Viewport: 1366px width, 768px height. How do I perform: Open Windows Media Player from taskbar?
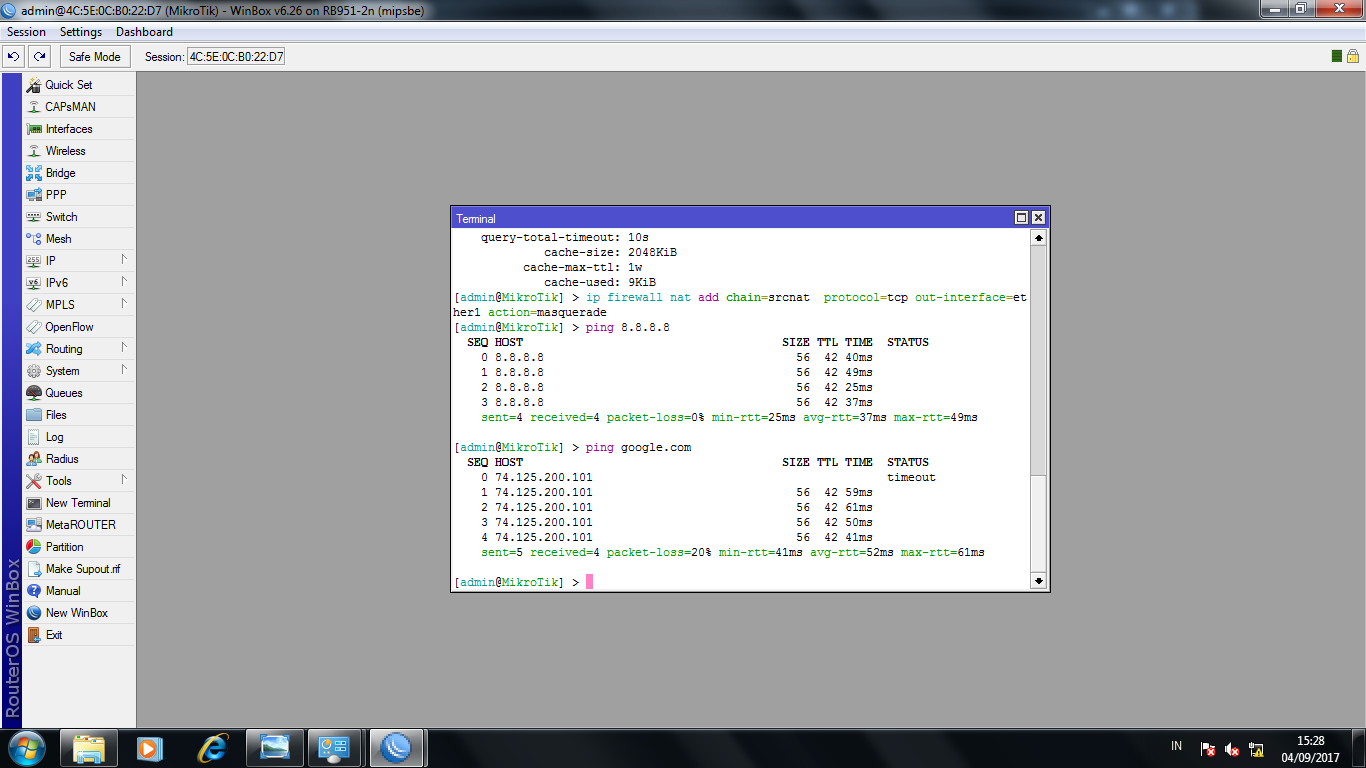coord(150,748)
